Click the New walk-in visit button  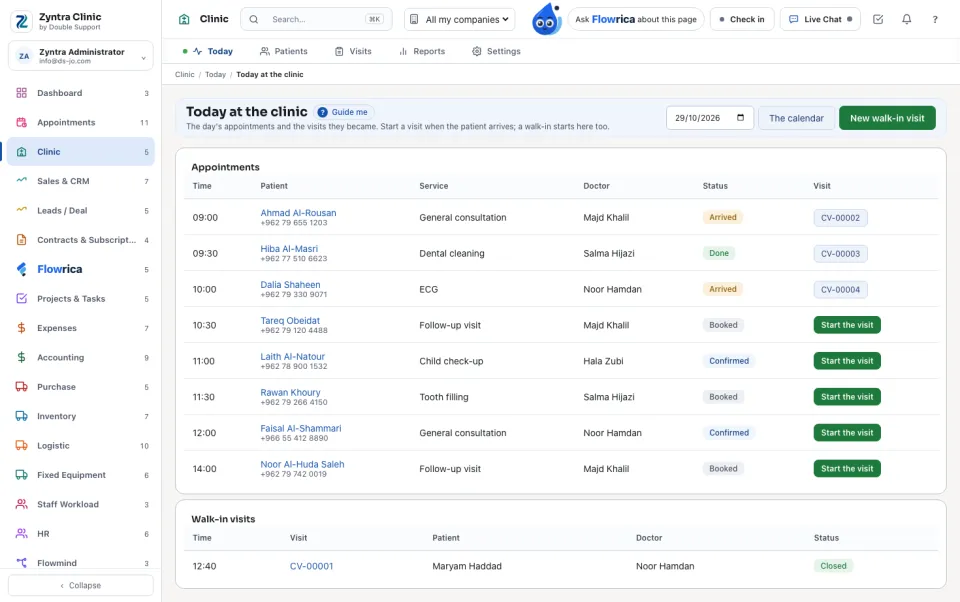pos(887,118)
